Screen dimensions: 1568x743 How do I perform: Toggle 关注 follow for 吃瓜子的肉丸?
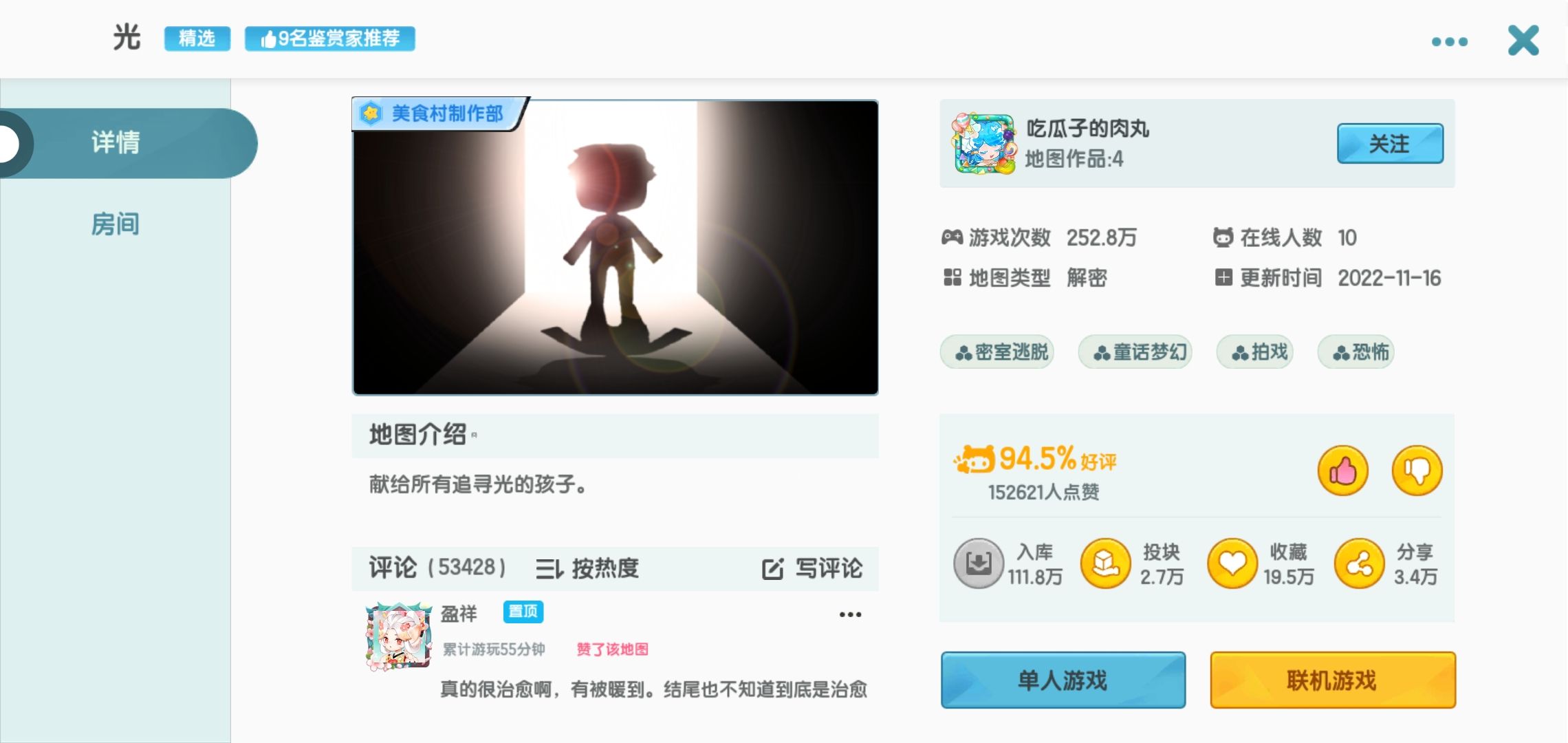(x=1390, y=144)
